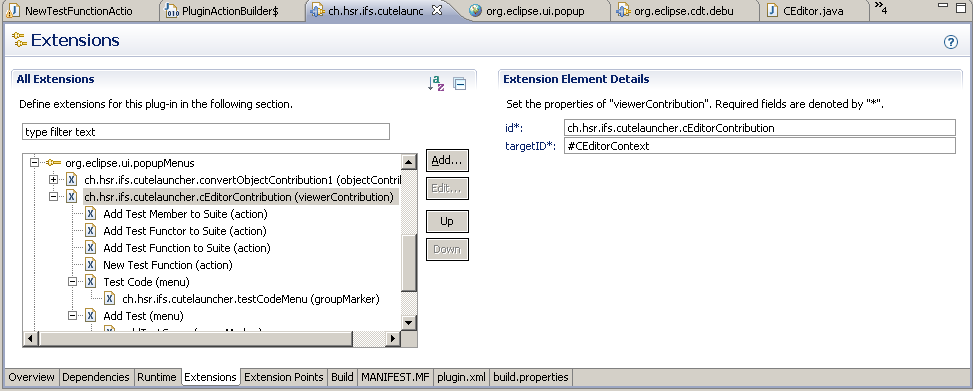The width and height of the screenshot is (973, 391).
Task: Select Add Test Member to Suite (action)
Action: coord(185,214)
